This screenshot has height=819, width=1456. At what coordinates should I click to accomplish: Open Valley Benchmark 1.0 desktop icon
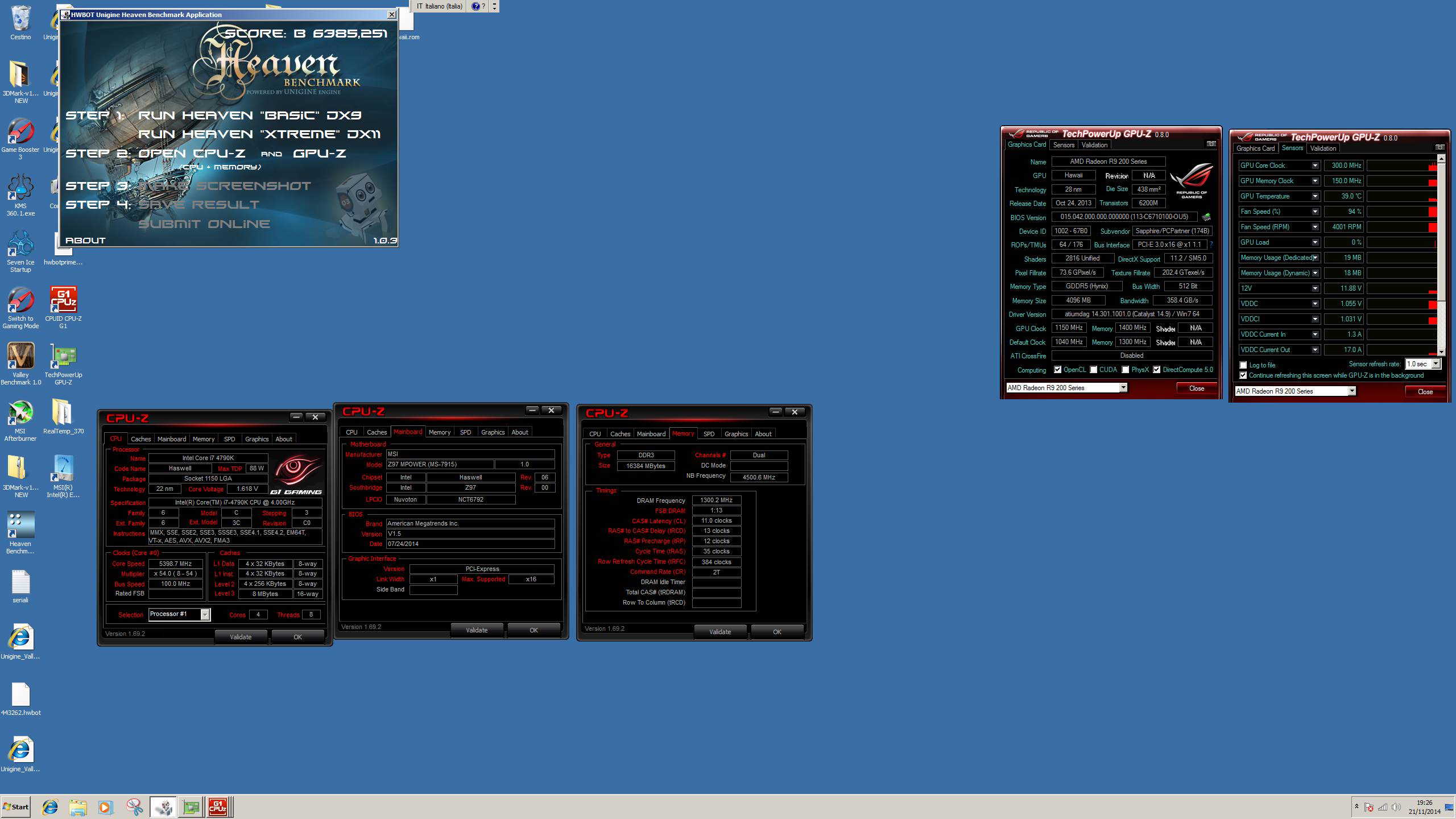[20, 364]
